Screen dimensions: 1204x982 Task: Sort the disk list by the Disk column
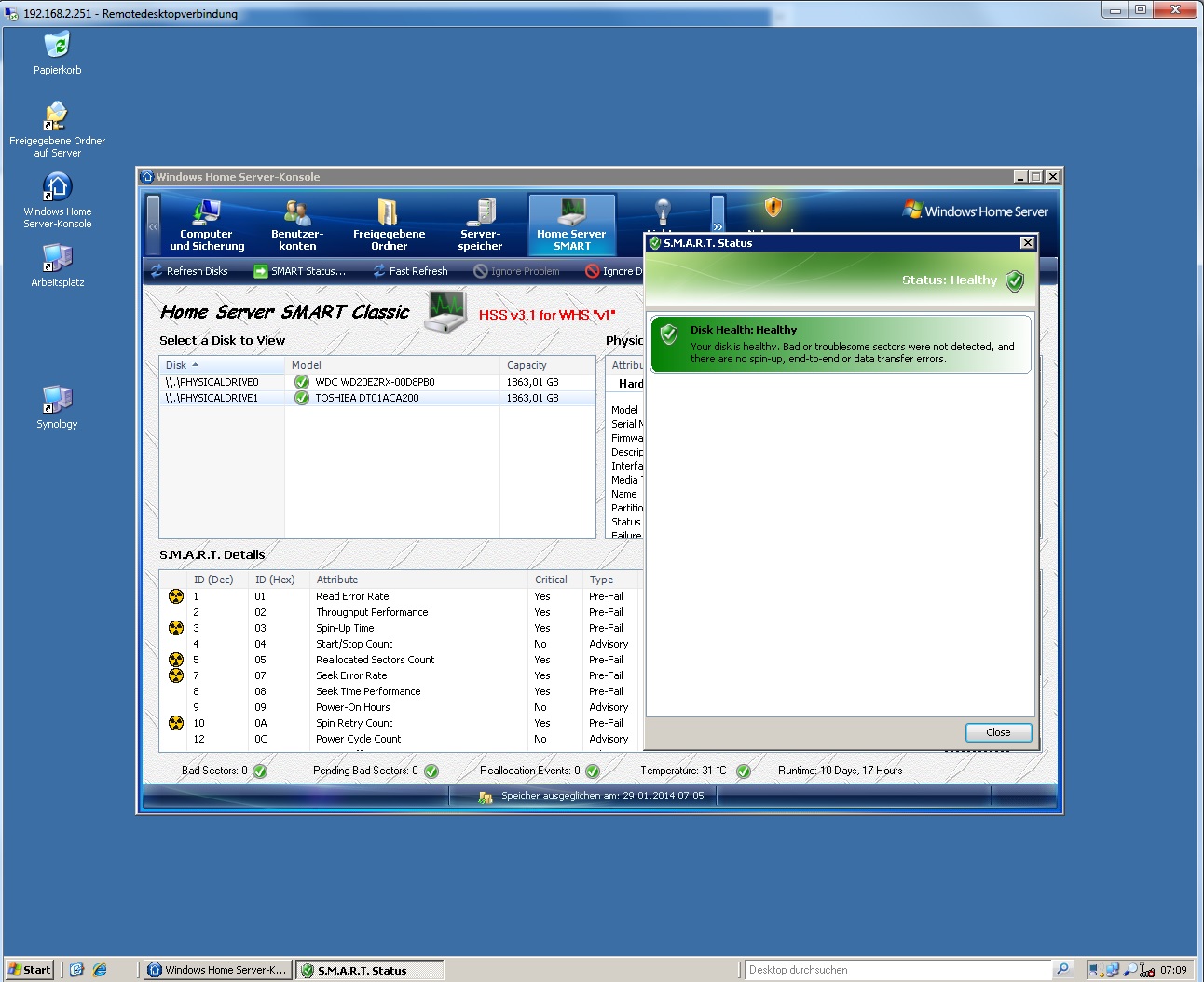click(x=222, y=365)
